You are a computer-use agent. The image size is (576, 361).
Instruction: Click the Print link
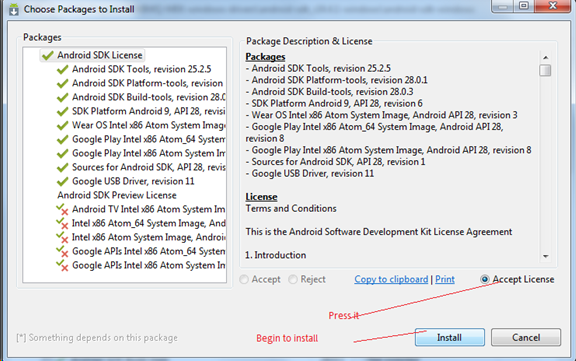(x=445, y=279)
